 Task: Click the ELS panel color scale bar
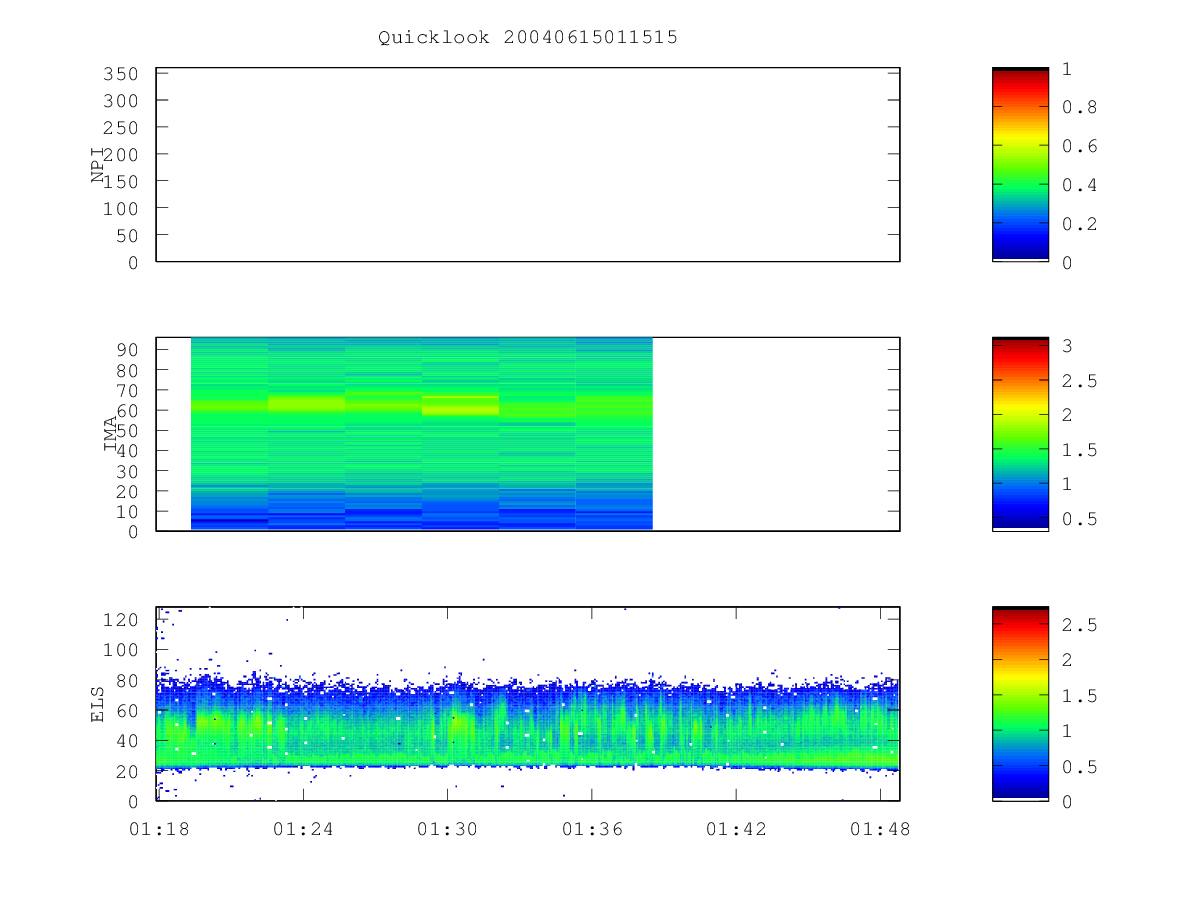(1020, 703)
